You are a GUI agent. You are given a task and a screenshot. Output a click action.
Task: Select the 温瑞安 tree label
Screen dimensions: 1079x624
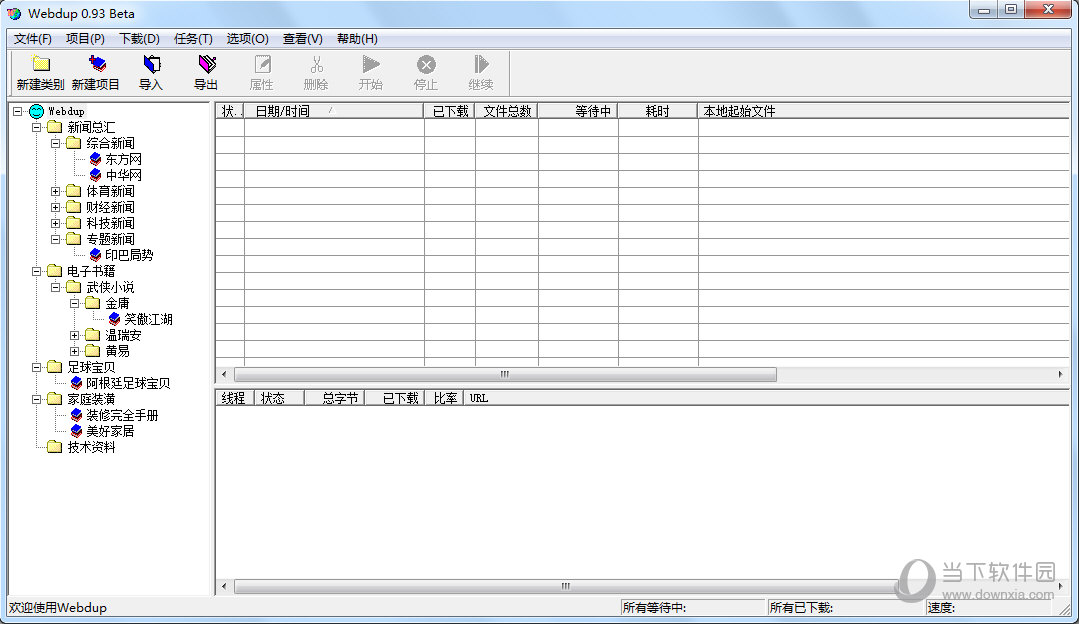point(123,335)
